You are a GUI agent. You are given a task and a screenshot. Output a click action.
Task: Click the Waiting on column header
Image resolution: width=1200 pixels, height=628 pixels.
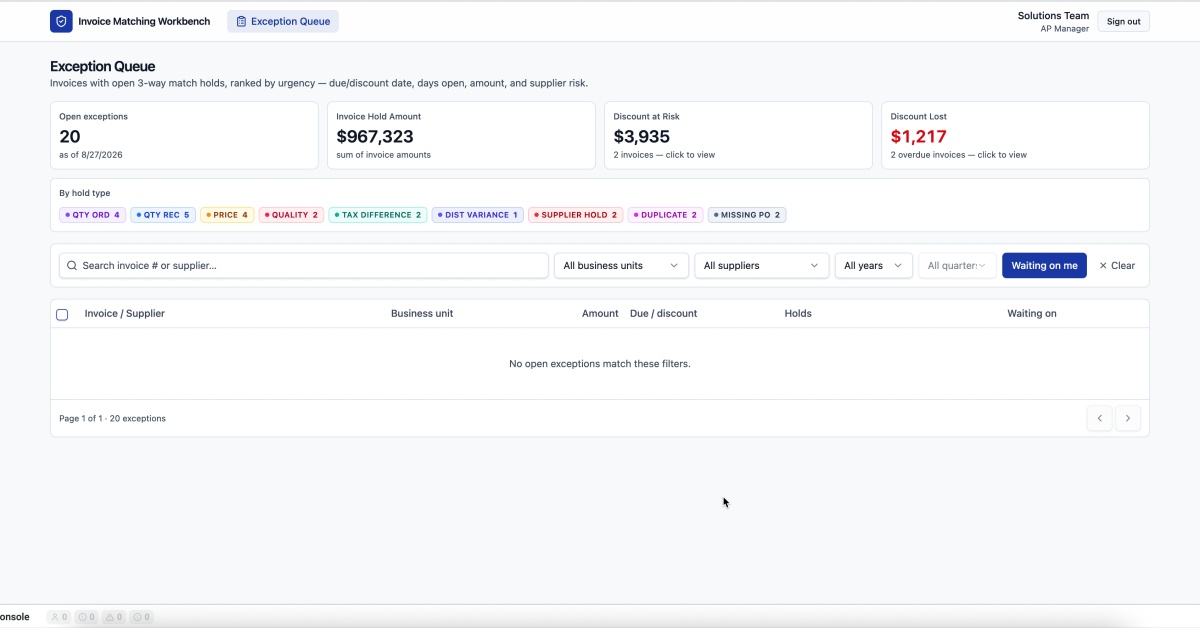1032,313
